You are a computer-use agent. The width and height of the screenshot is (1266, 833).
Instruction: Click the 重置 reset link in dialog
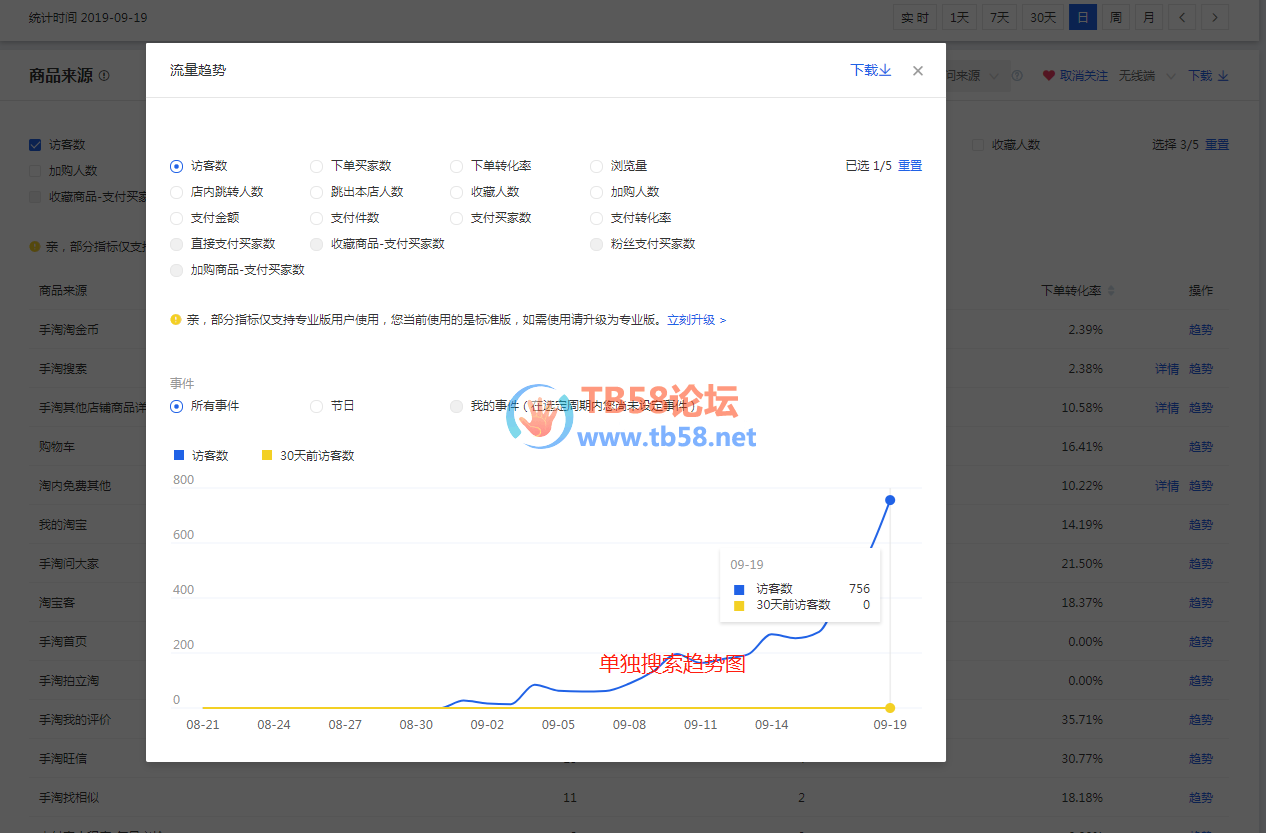pos(909,166)
